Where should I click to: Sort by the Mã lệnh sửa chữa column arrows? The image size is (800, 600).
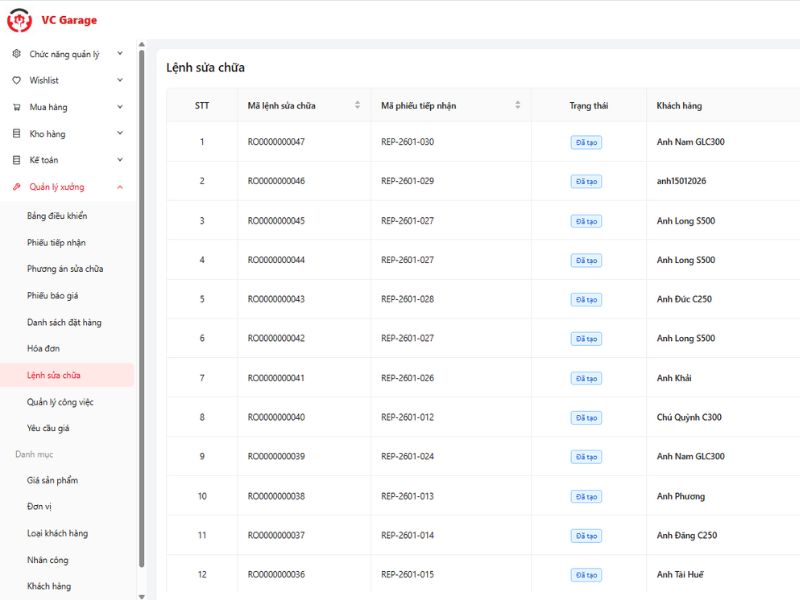click(x=357, y=105)
